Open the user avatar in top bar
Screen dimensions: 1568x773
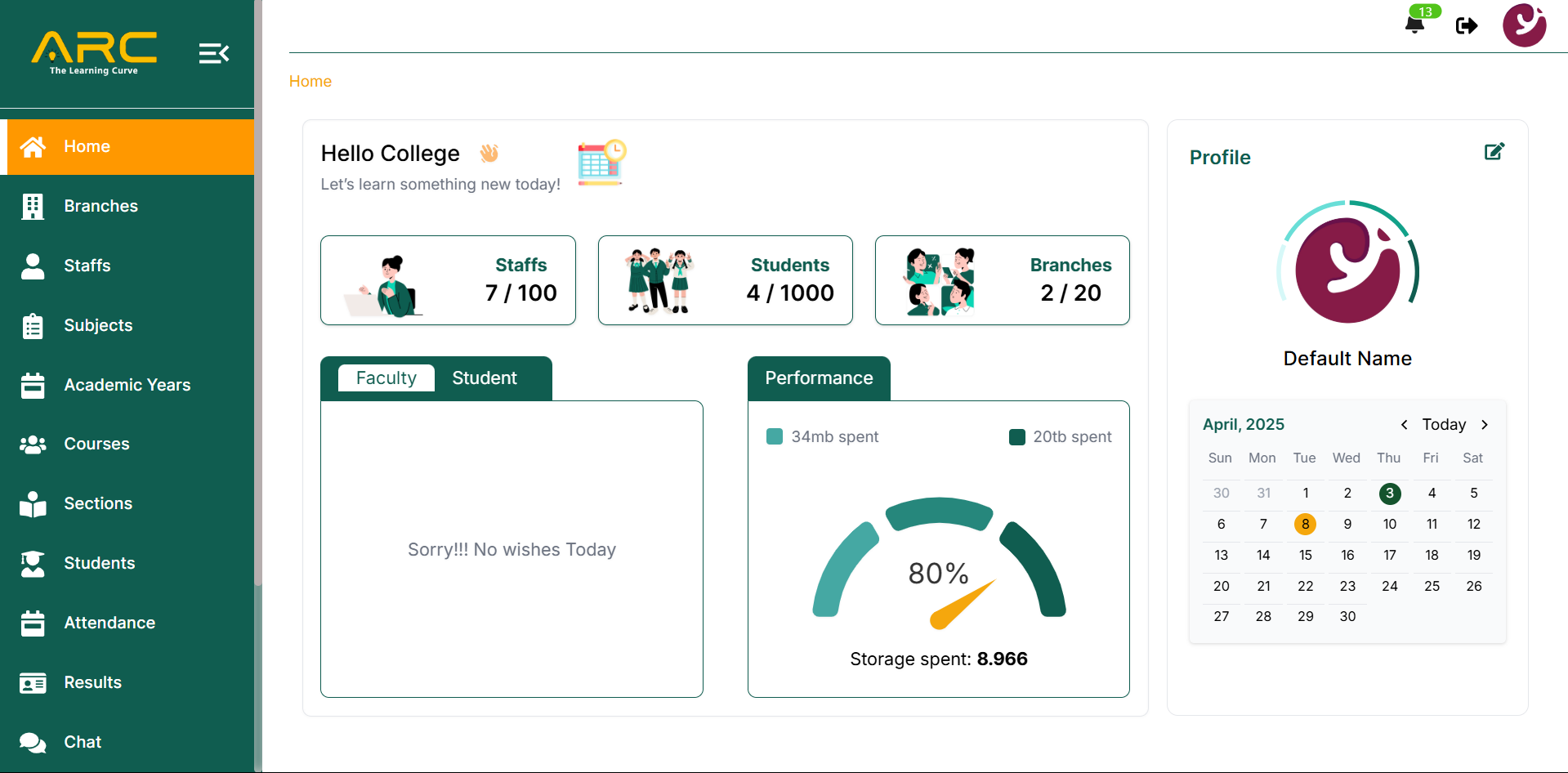pyautogui.click(x=1524, y=25)
